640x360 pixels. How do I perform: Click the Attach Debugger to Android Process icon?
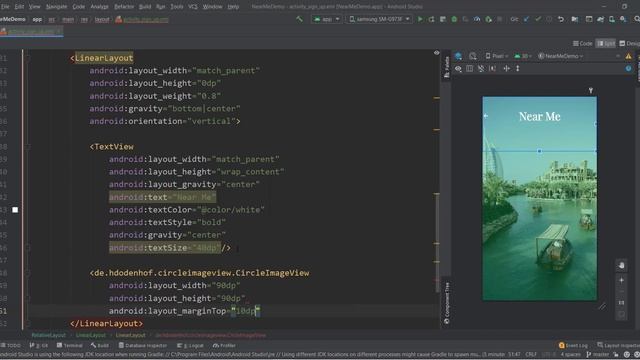(488, 19)
